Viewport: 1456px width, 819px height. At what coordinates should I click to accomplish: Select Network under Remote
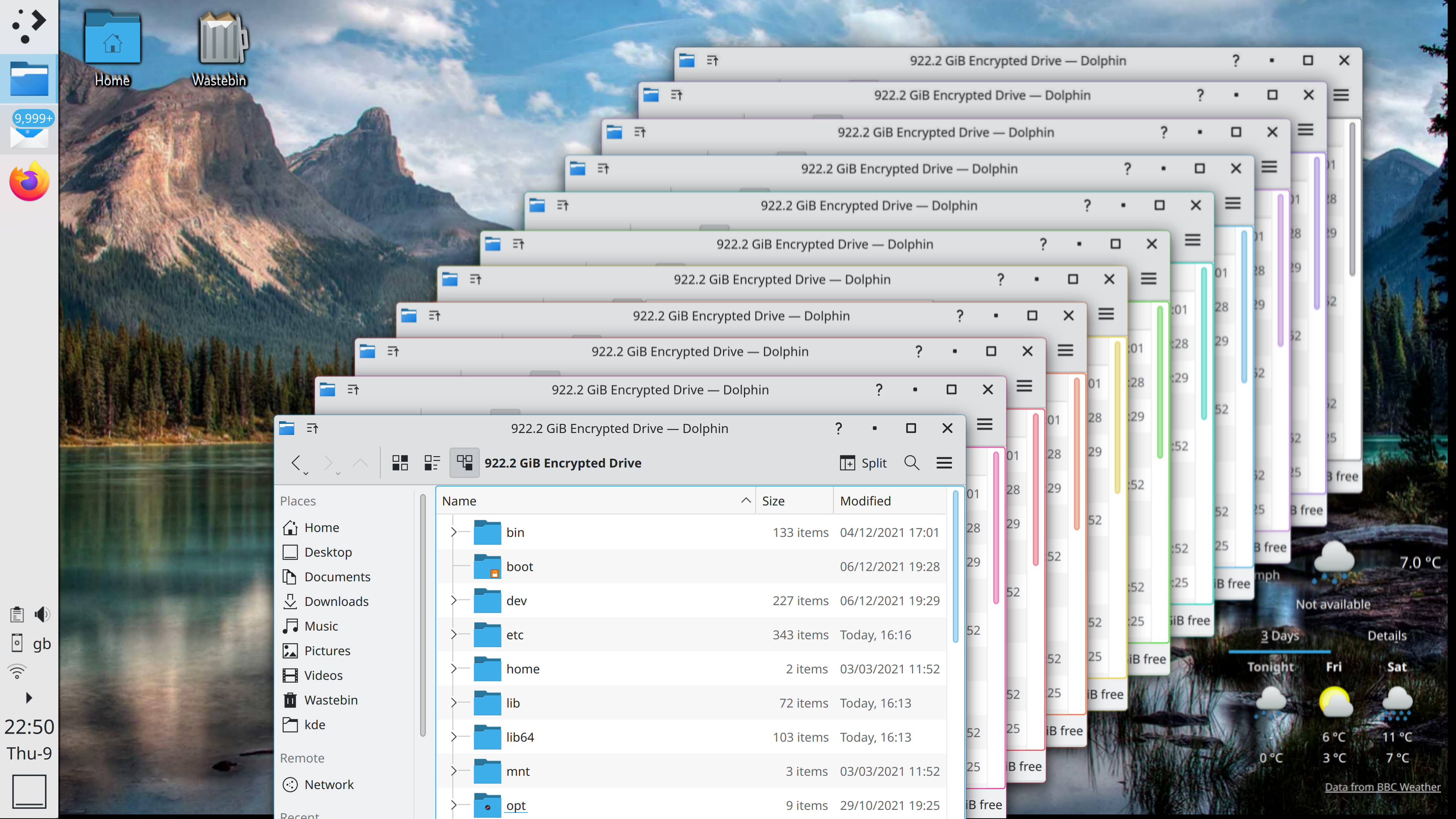(x=328, y=784)
